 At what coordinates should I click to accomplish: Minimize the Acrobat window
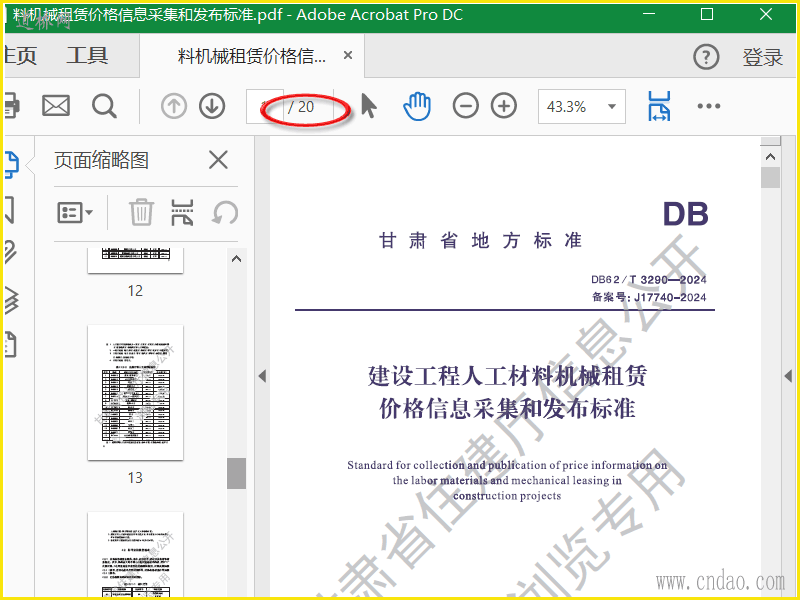click(x=648, y=14)
